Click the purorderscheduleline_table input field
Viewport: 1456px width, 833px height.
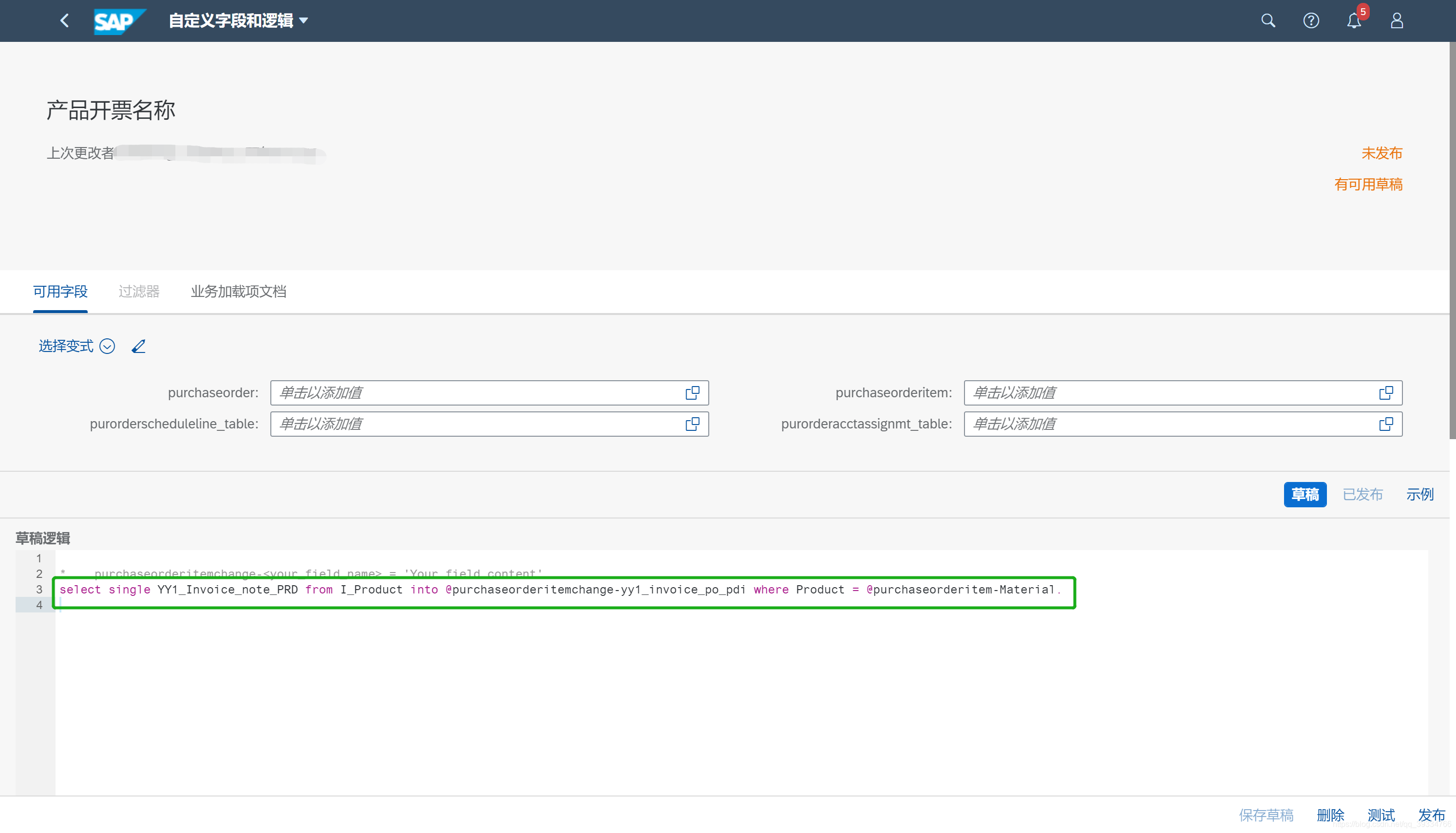click(490, 424)
